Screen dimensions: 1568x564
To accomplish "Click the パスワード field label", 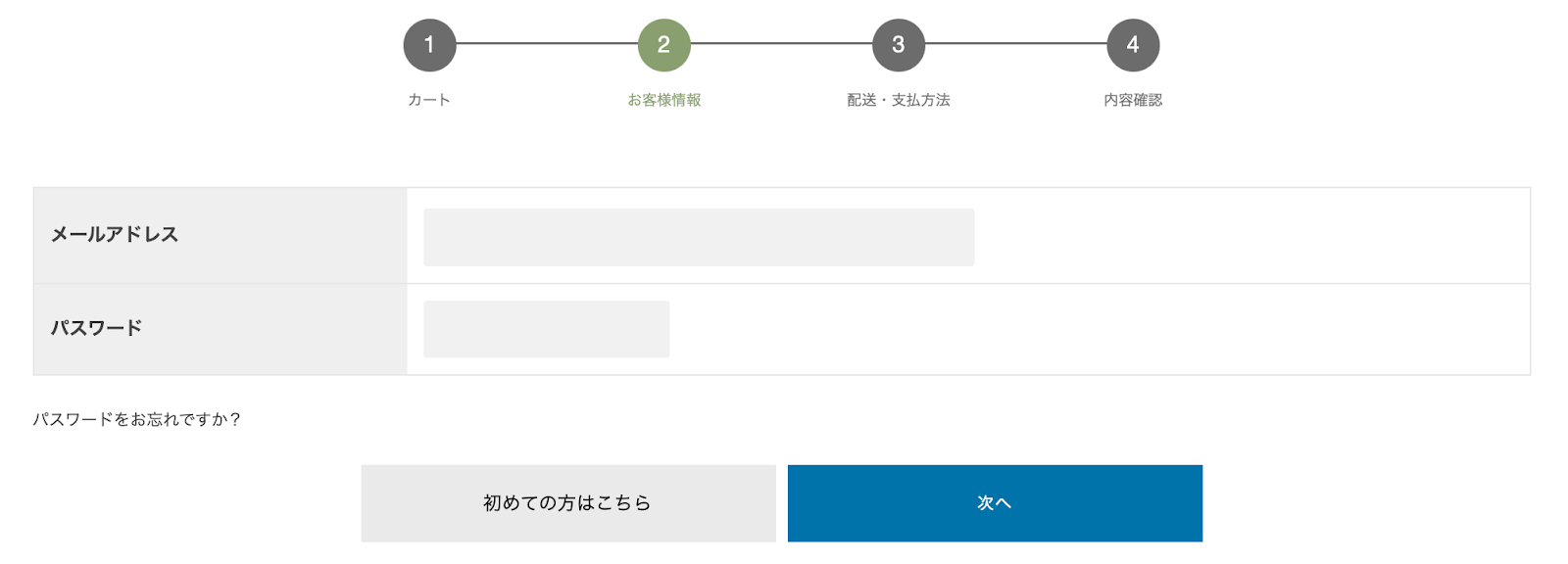I will tap(96, 328).
